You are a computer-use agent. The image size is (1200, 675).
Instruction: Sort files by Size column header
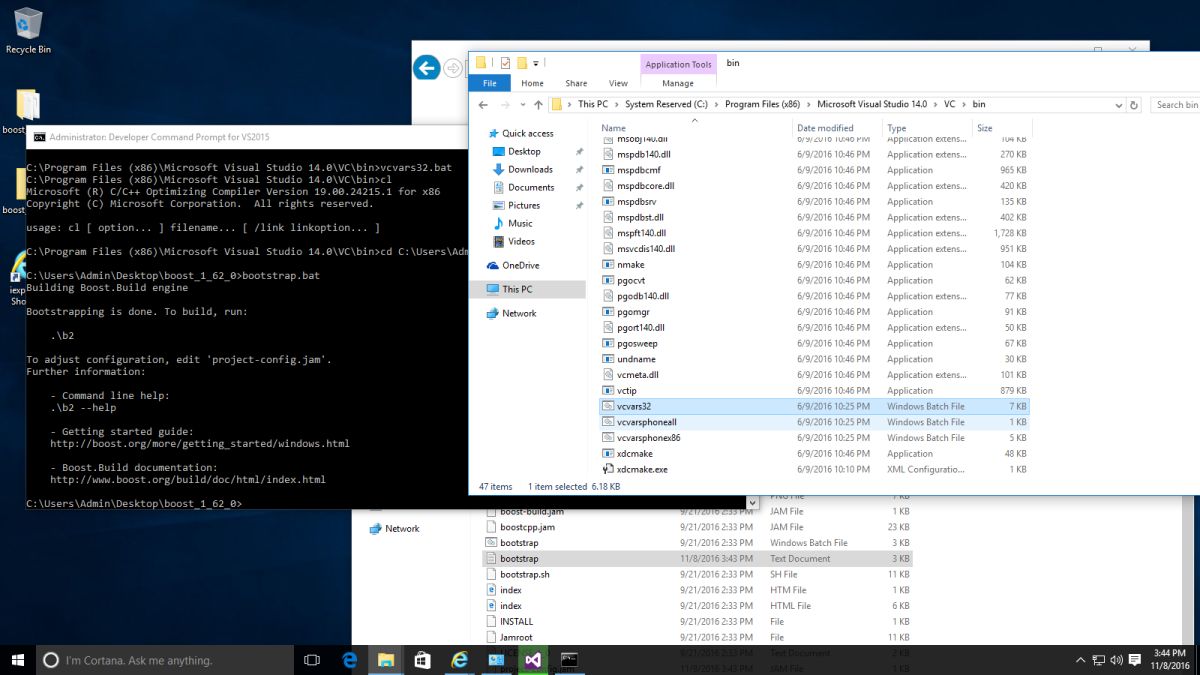1001,128
